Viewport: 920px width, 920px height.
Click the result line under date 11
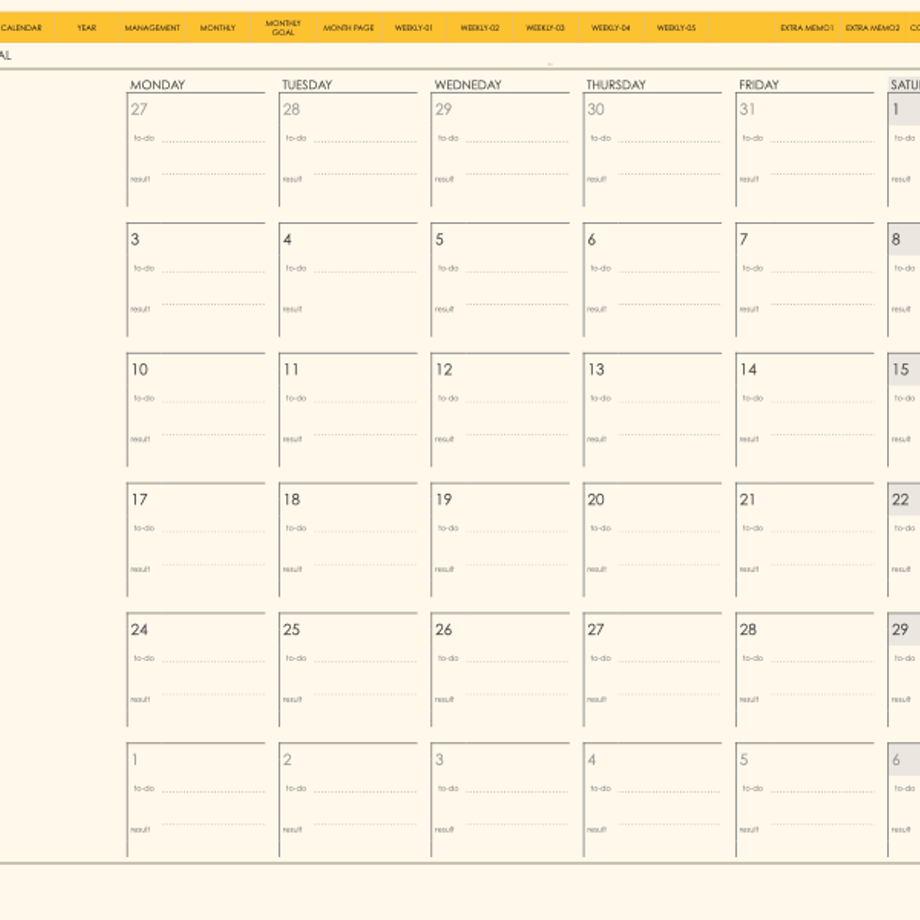coord(366,435)
